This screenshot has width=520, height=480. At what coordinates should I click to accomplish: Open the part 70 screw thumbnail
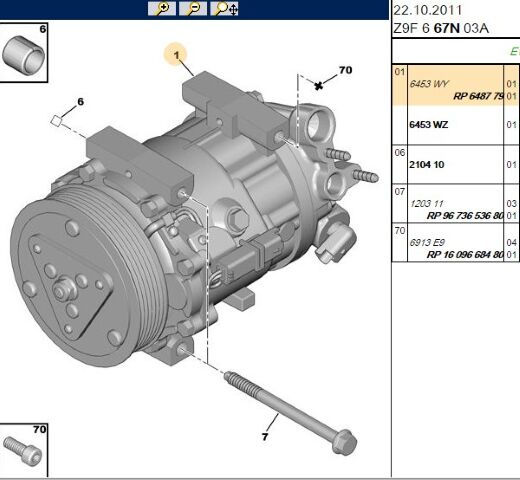(x=24, y=451)
